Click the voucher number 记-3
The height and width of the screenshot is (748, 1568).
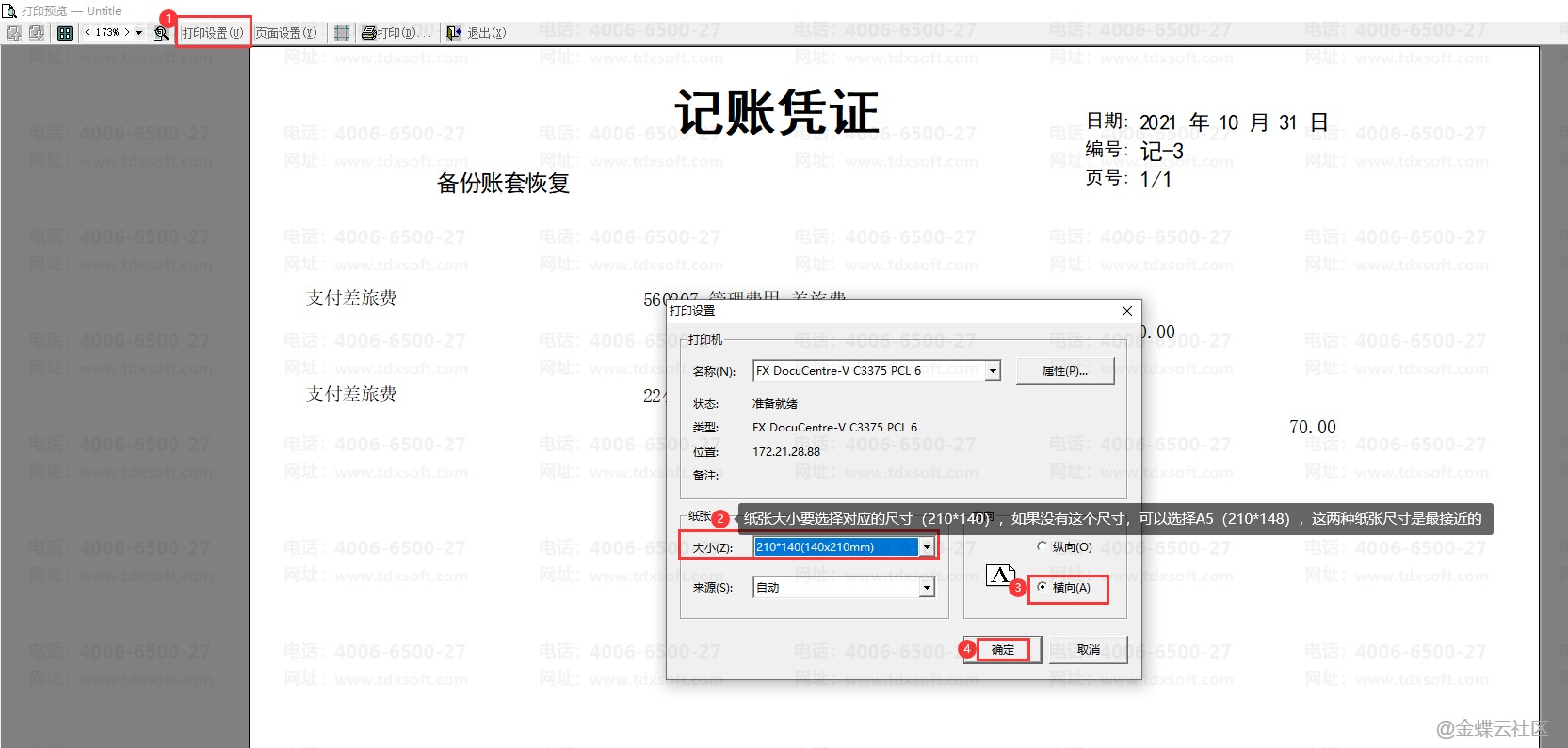point(1162,151)
